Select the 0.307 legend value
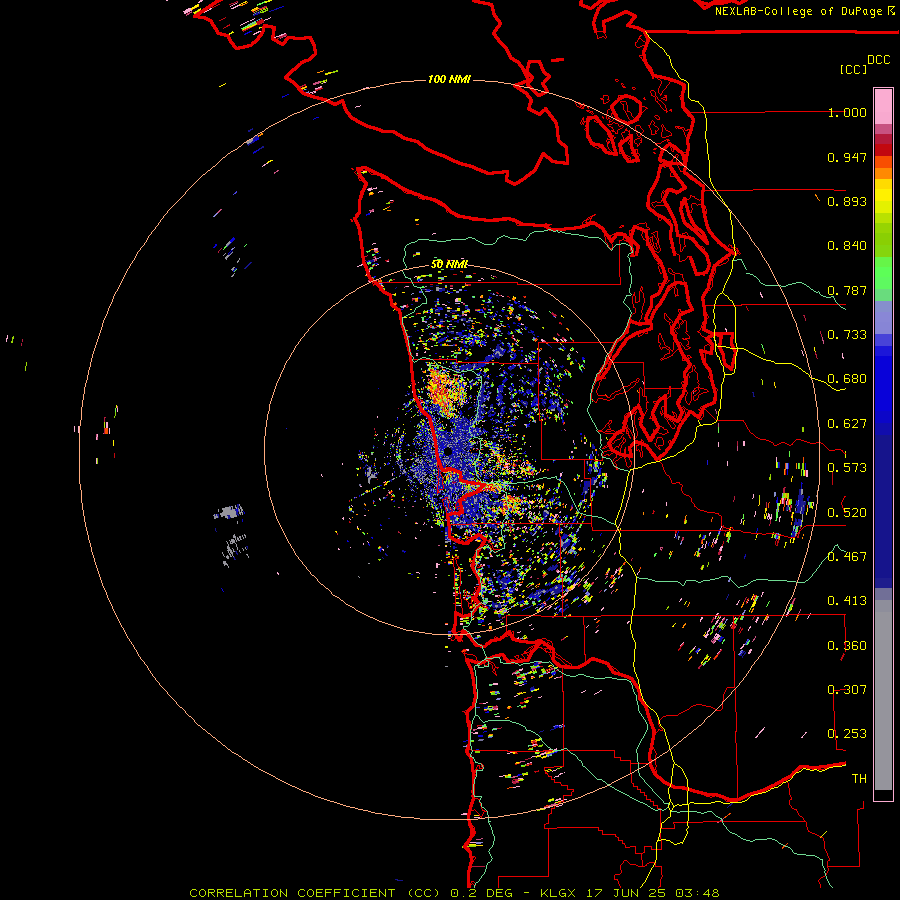 tap(847, 689)
